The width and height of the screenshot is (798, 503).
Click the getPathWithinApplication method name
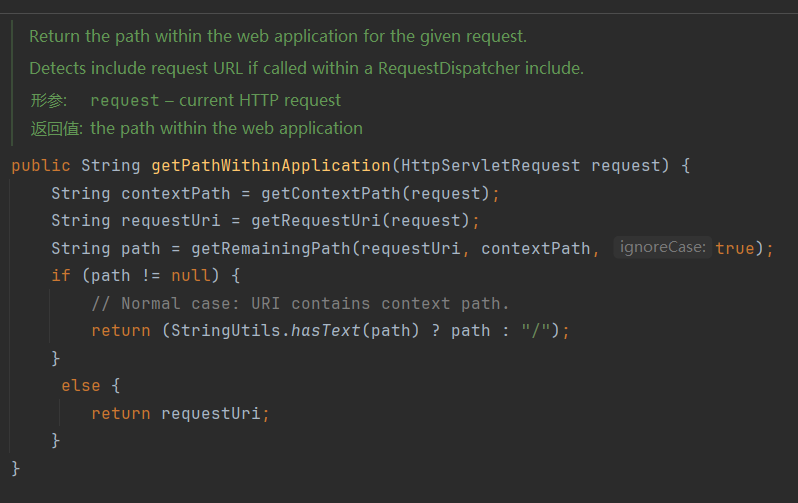[x=271, y=165]
